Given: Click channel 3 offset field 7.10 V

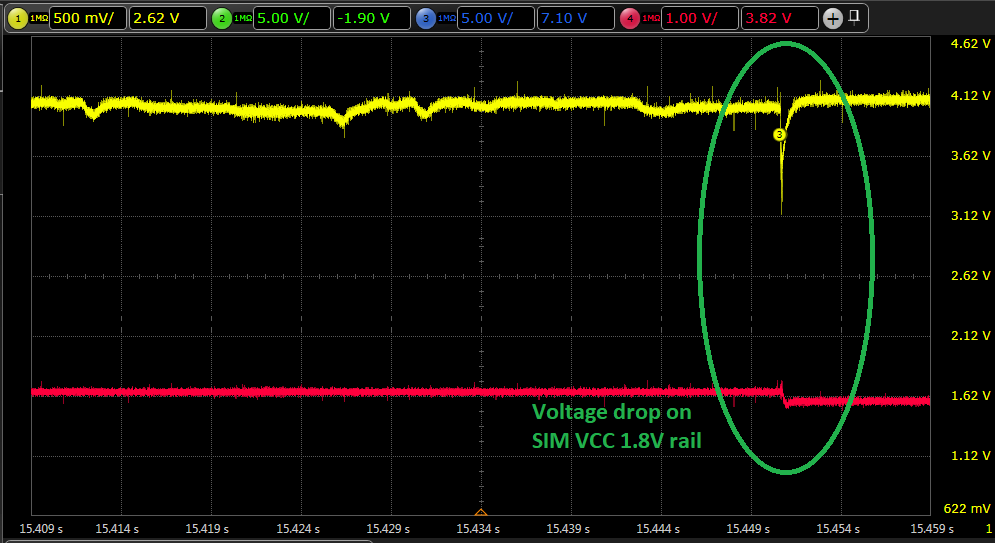Looking at the screenshot, I should point(576,18).
